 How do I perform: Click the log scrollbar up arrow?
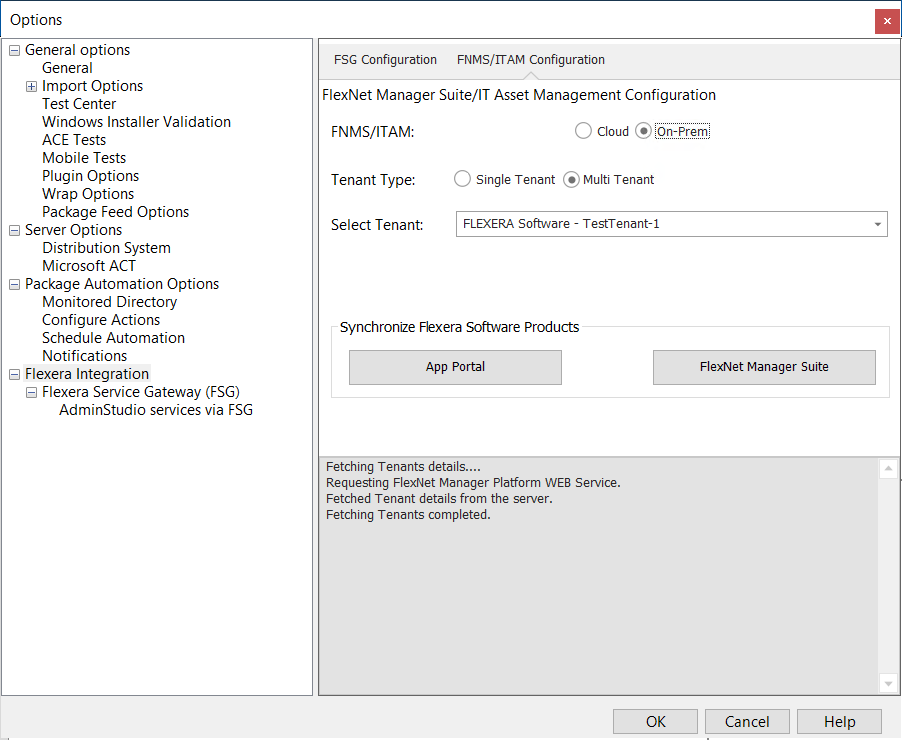[888, 468]
